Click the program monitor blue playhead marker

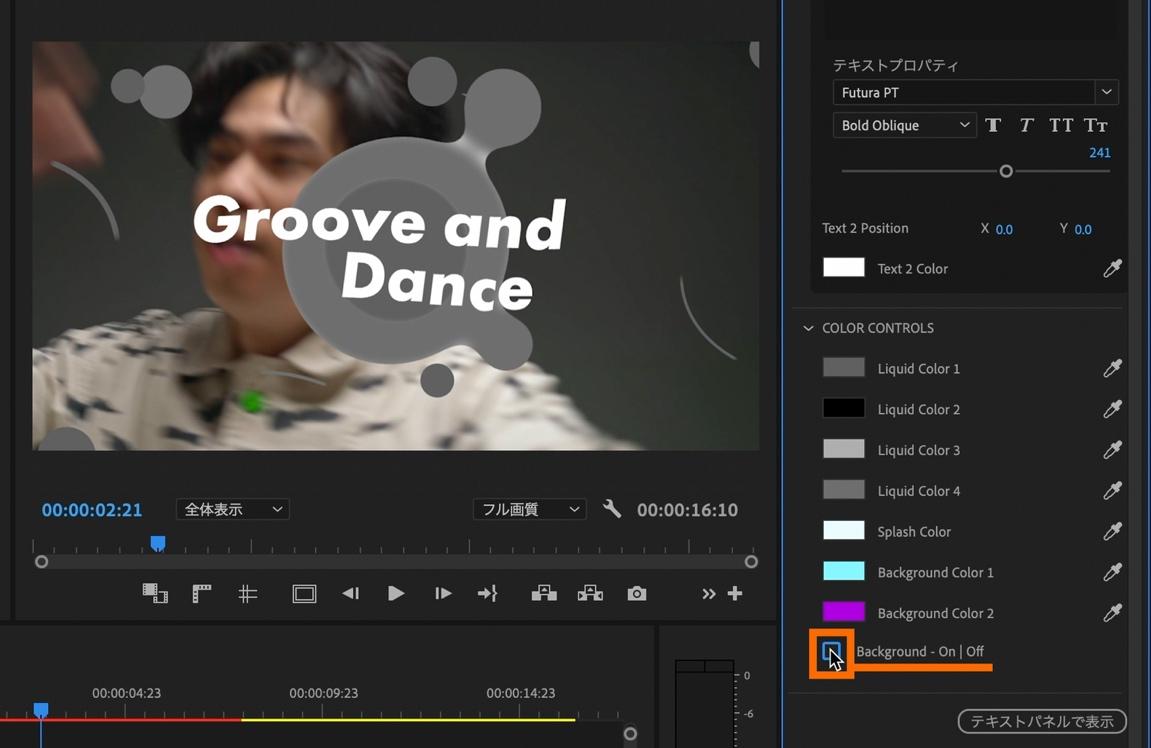click(x=158, y=543)
